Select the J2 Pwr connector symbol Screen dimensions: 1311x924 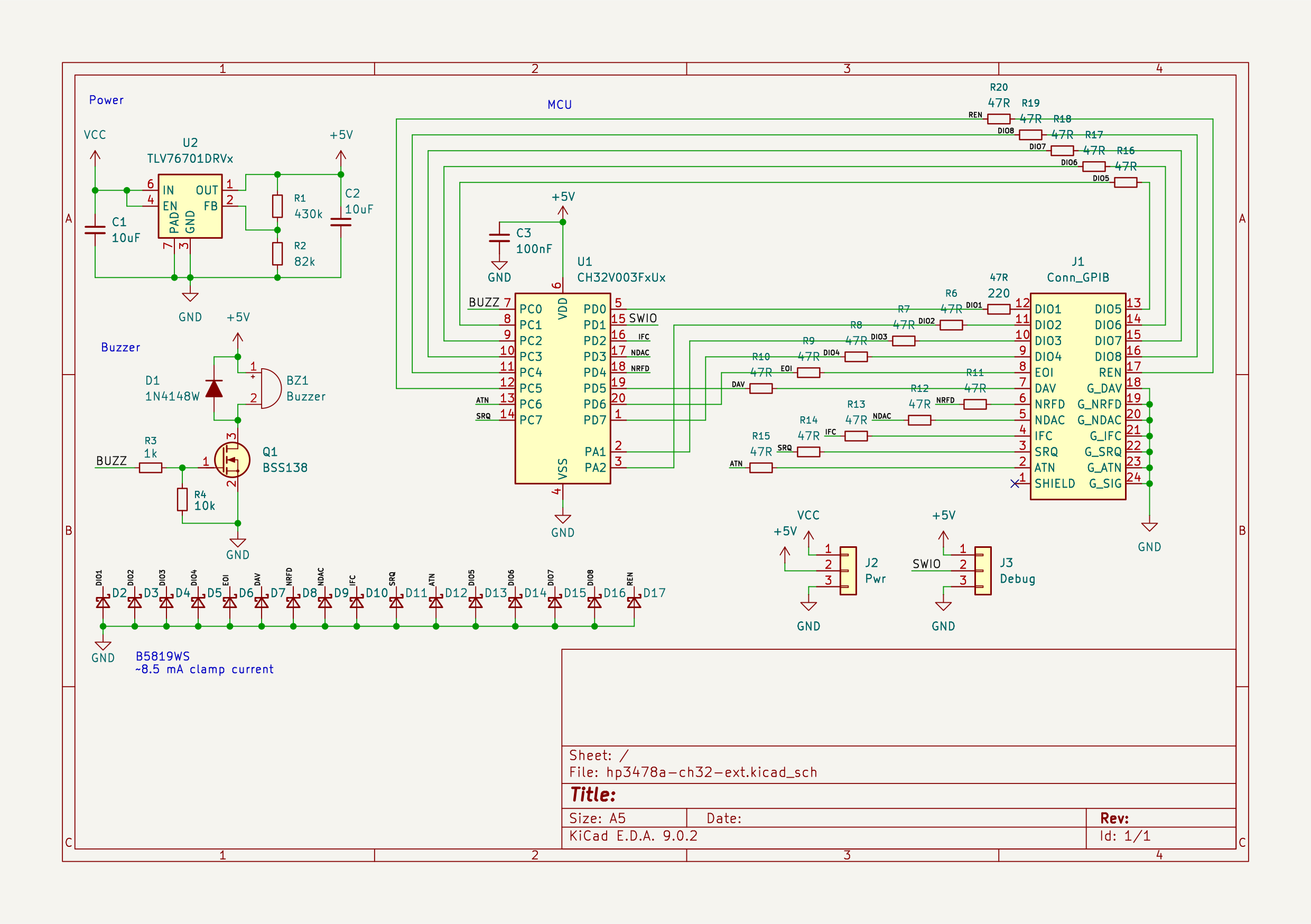(848, 571)
